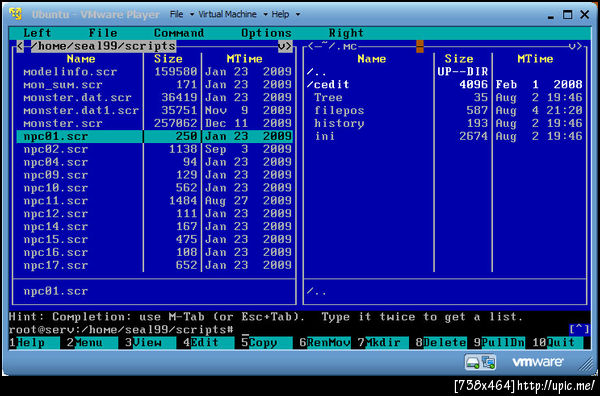Select the history file in right panel

[445, 124]
